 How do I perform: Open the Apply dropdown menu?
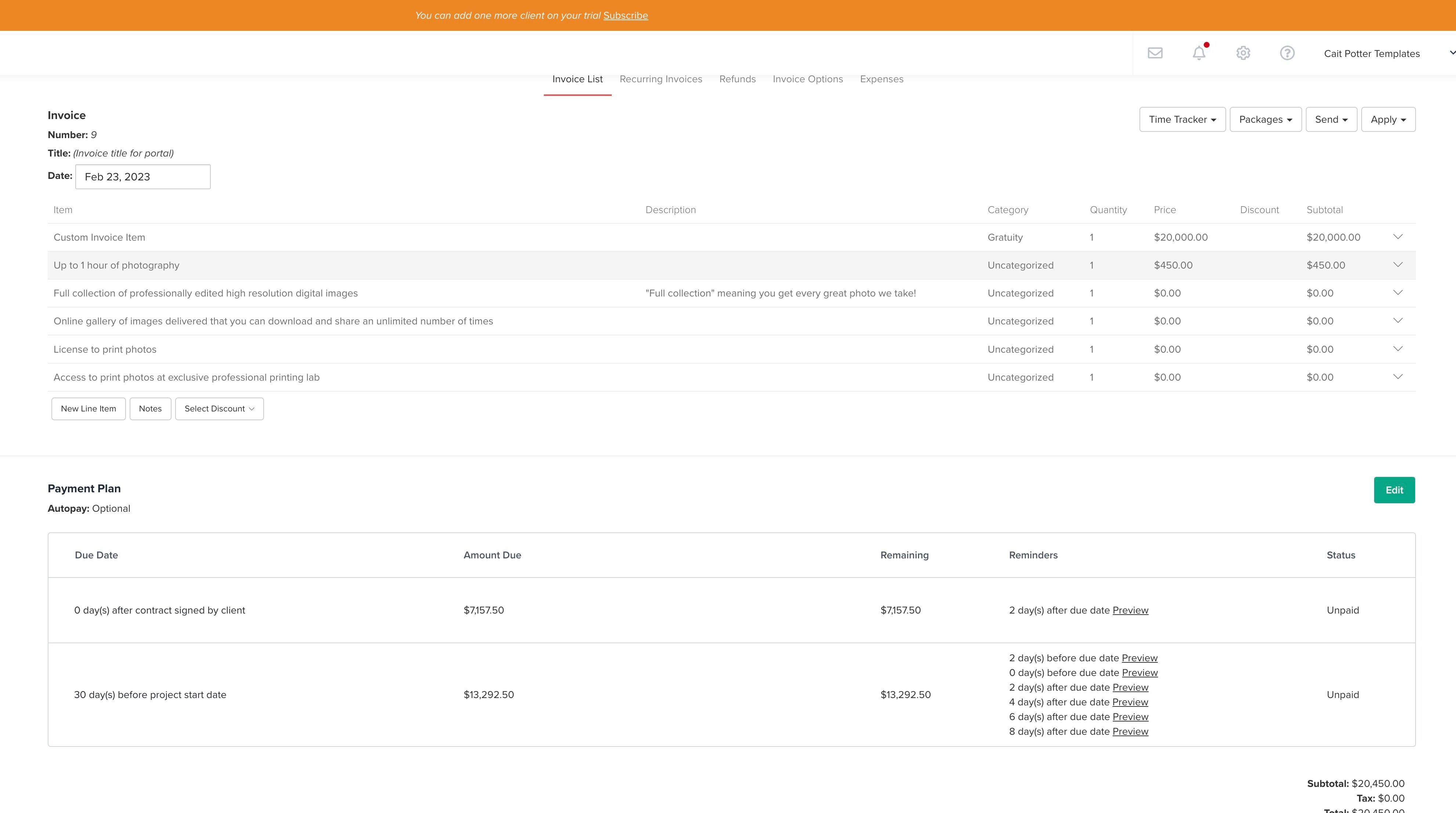point(1388,119)
